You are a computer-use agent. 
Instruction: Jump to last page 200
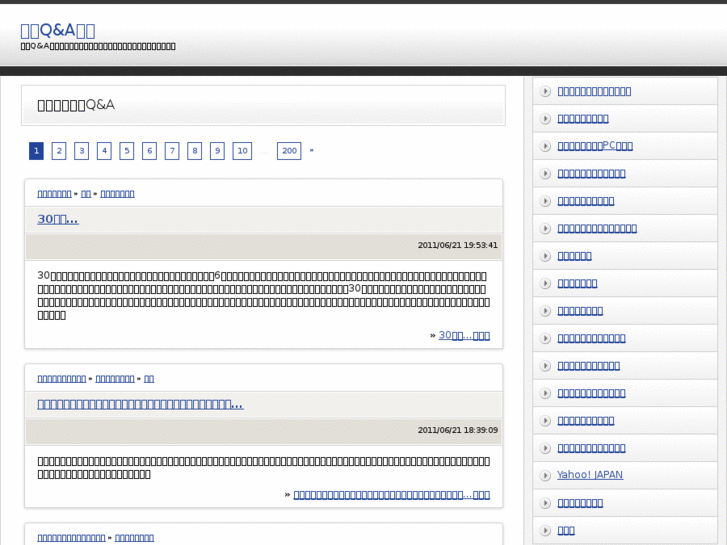click(289, 151)
